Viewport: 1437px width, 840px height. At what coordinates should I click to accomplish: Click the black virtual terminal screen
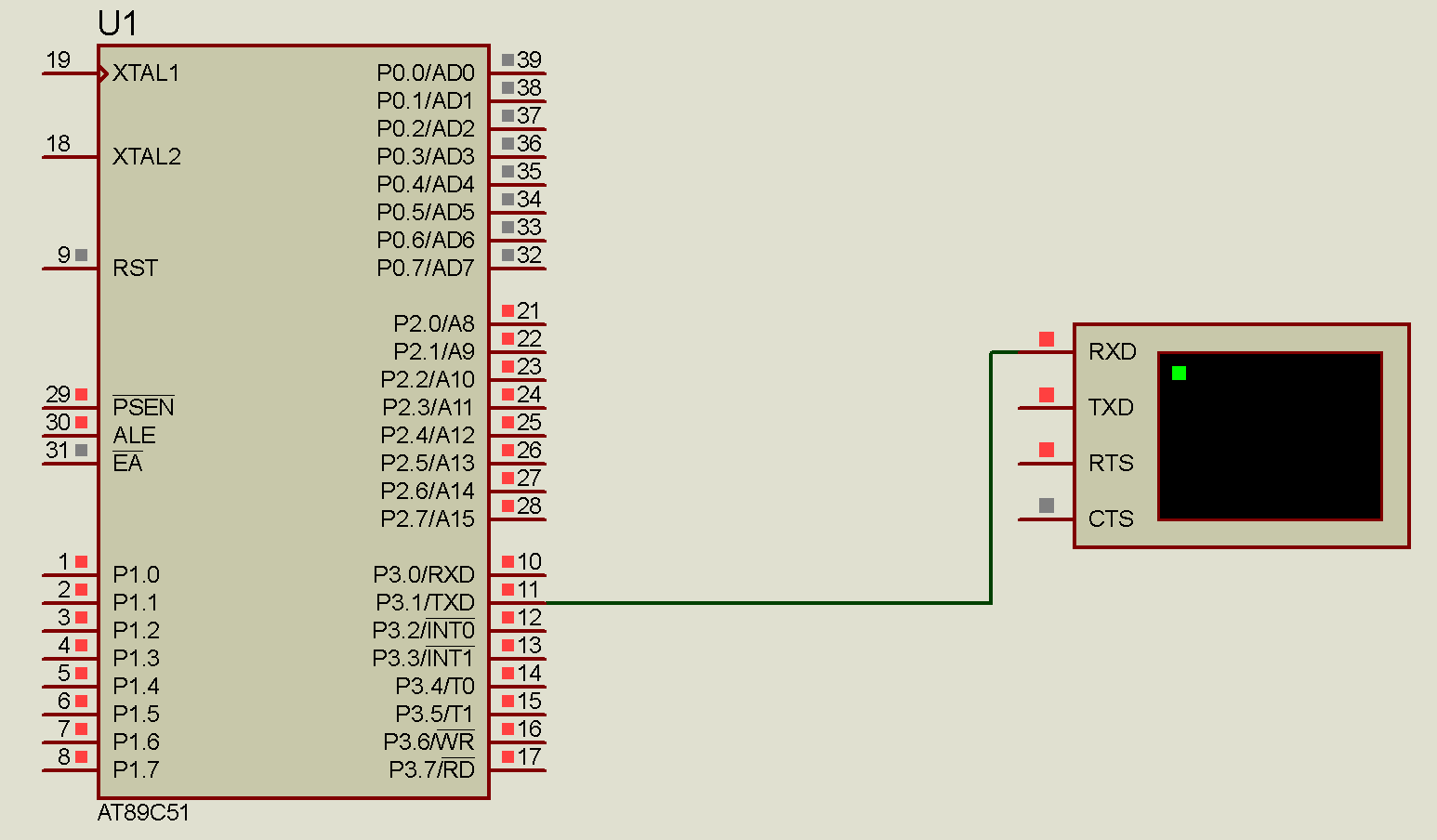tap(1270, 446)
